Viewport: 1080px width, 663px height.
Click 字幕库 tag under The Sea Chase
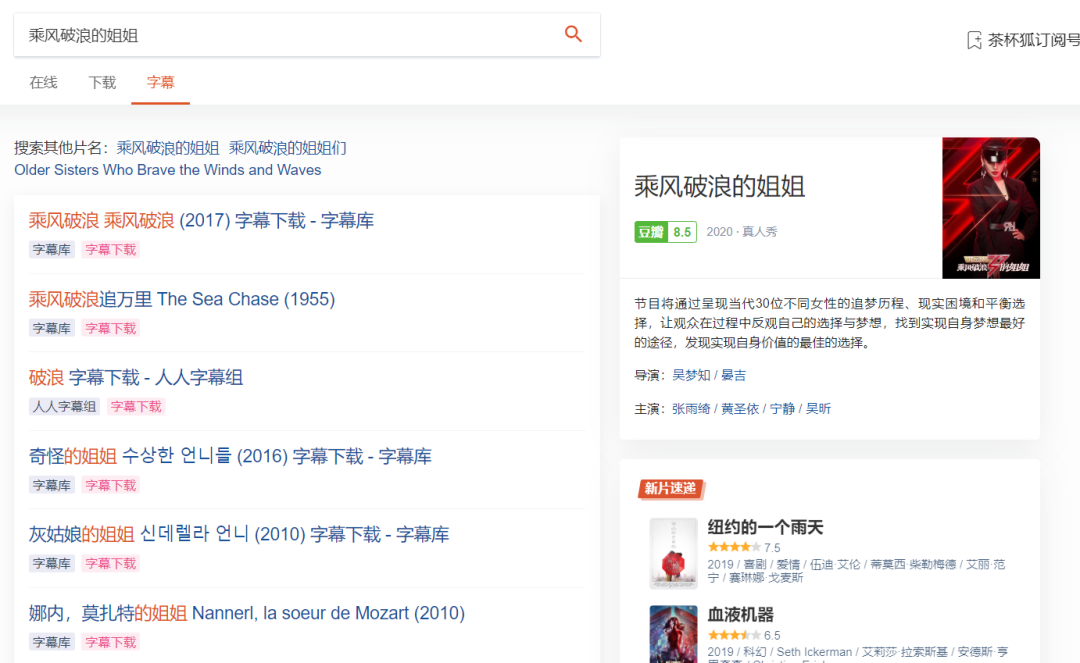pyautogui.click(x=52, y=328)
